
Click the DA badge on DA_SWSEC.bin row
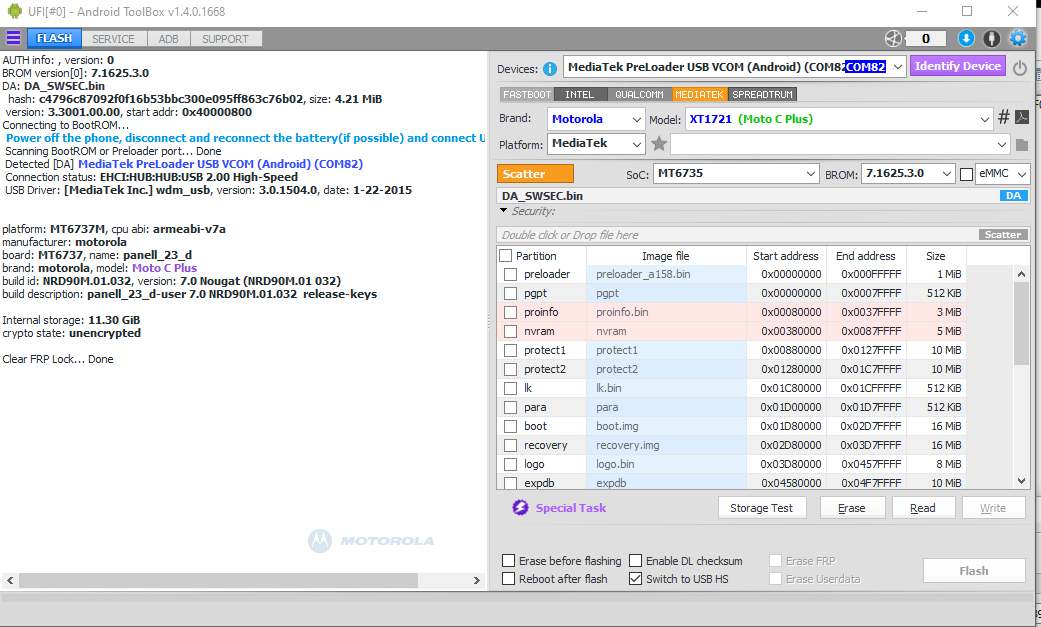coord(1013,196)
